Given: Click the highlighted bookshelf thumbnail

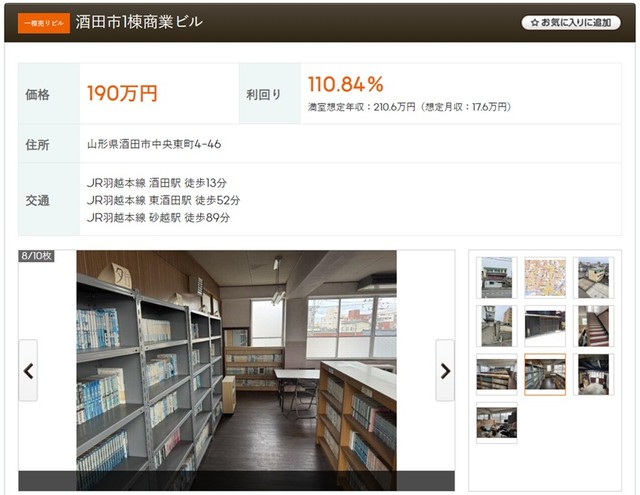Looking at the screenshot, I should (x=545, y=375).
